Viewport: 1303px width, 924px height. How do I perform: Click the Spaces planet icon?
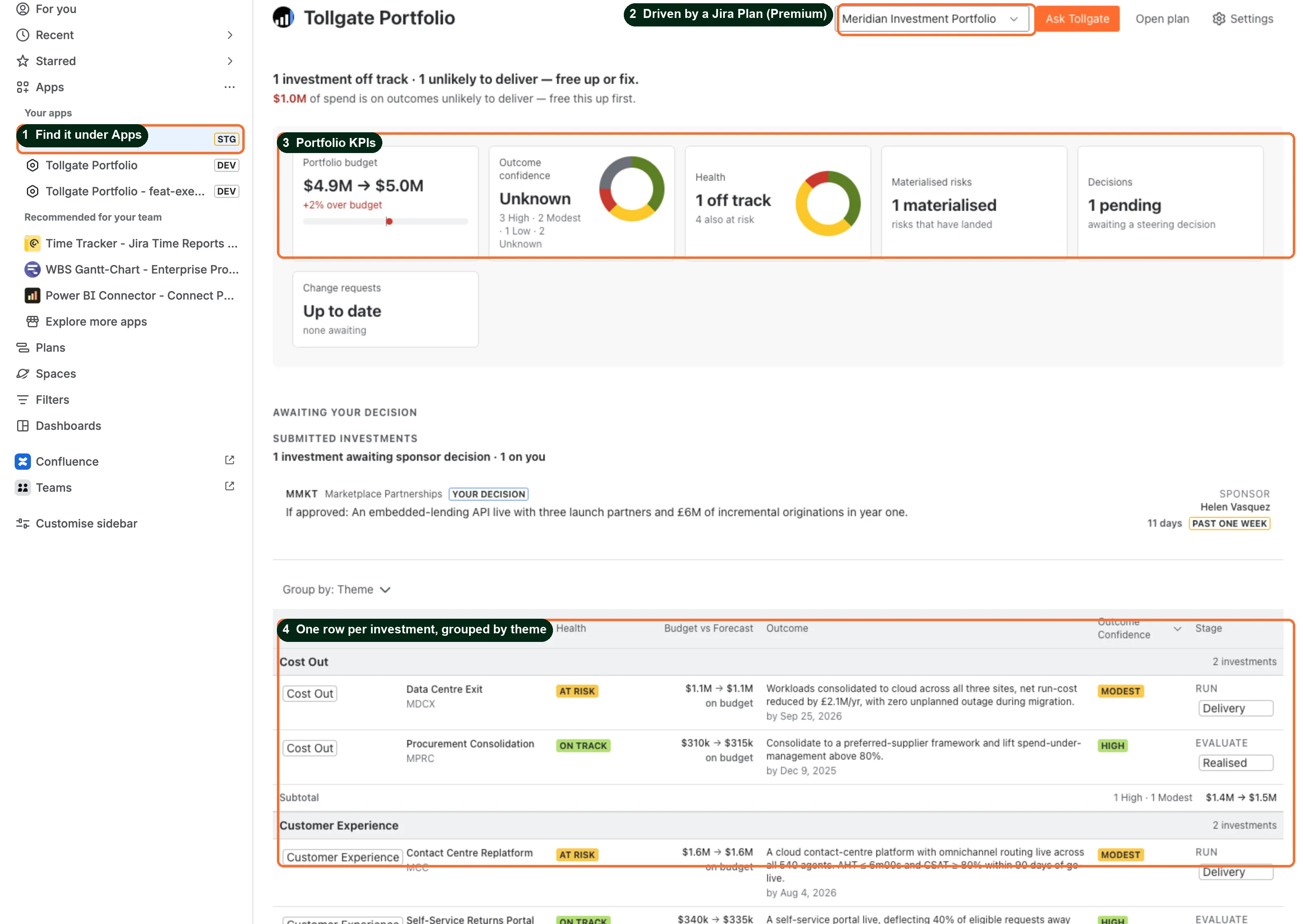[x=23, y=374]
